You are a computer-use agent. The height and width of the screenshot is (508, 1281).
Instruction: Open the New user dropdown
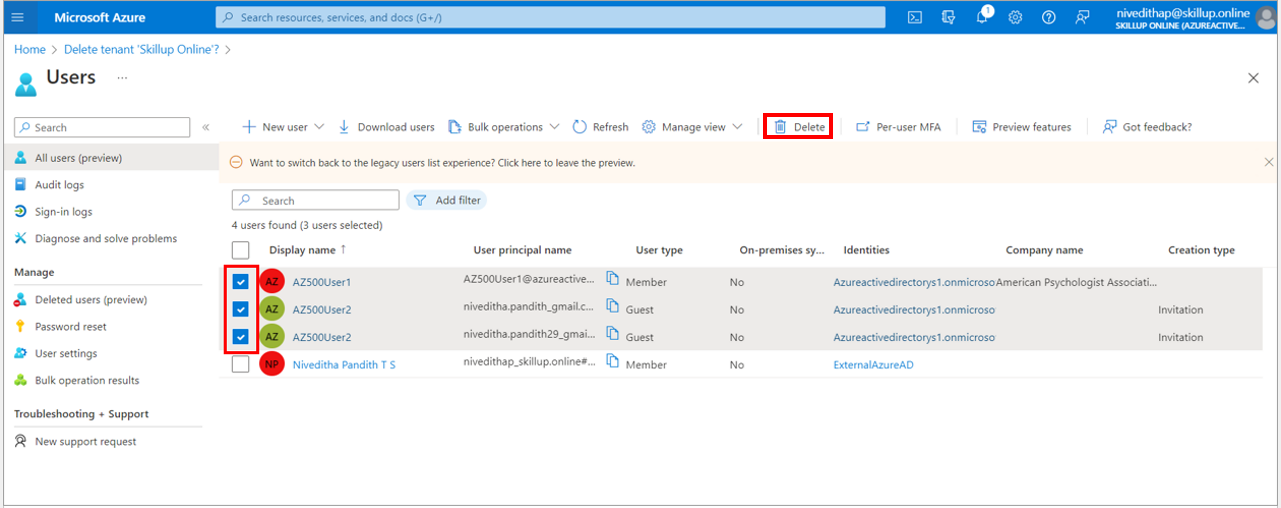(x=283, y=127)
